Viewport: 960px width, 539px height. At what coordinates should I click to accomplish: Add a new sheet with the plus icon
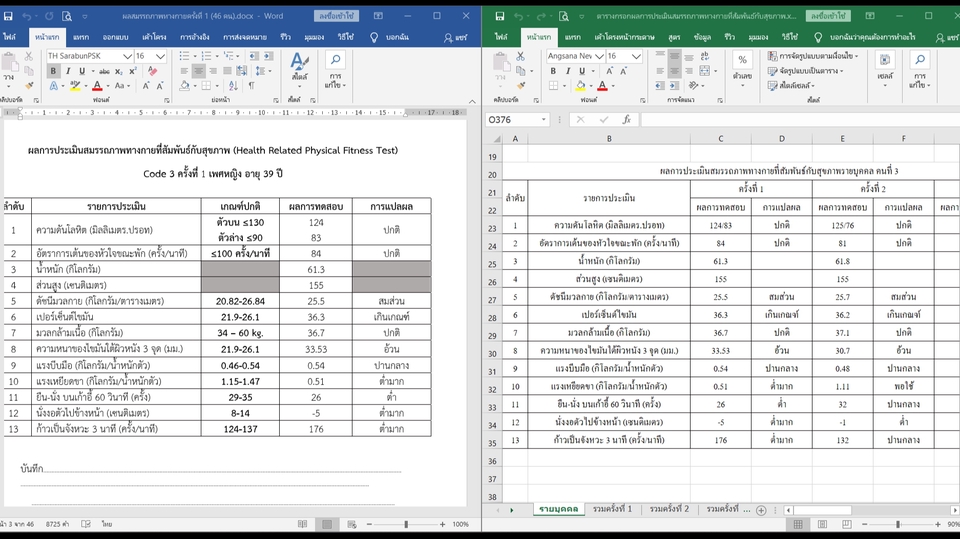click(761, 510)
